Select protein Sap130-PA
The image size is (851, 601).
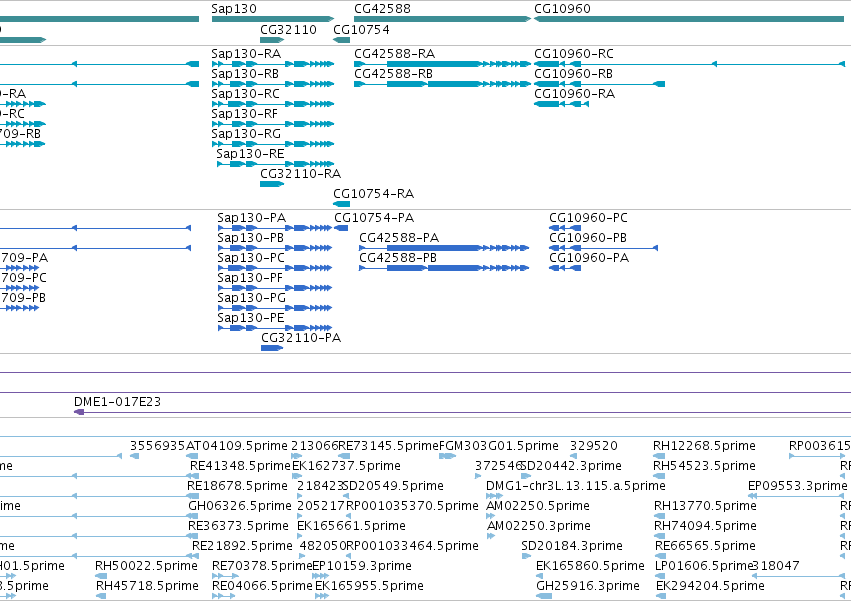275,228
